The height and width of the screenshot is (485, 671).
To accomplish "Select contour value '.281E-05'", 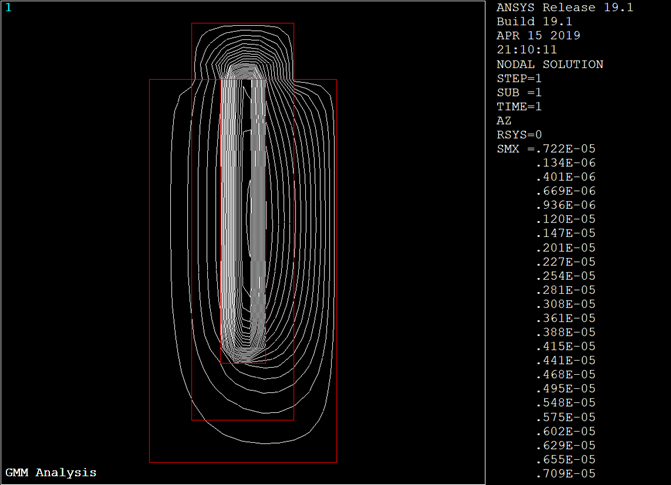I will tap(566, 290).
